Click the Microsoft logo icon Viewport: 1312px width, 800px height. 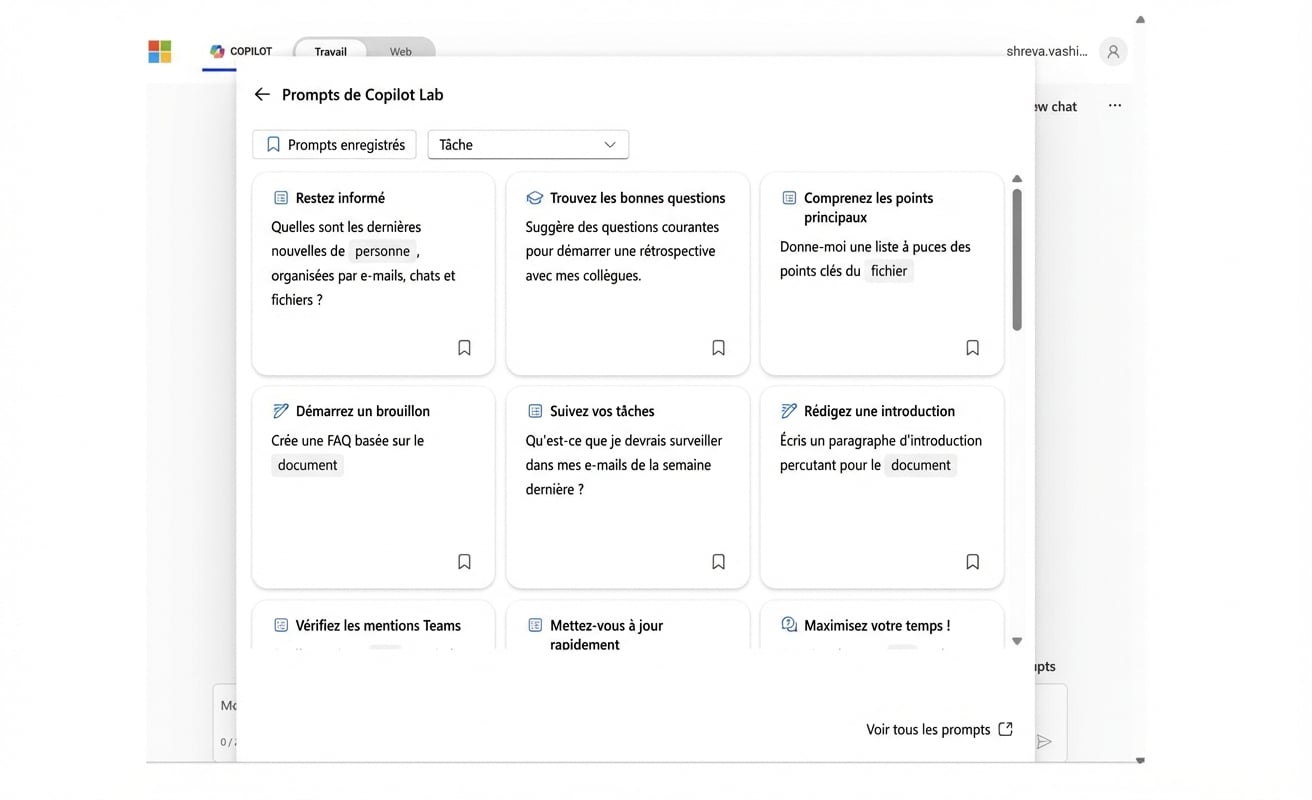(160, 51)
